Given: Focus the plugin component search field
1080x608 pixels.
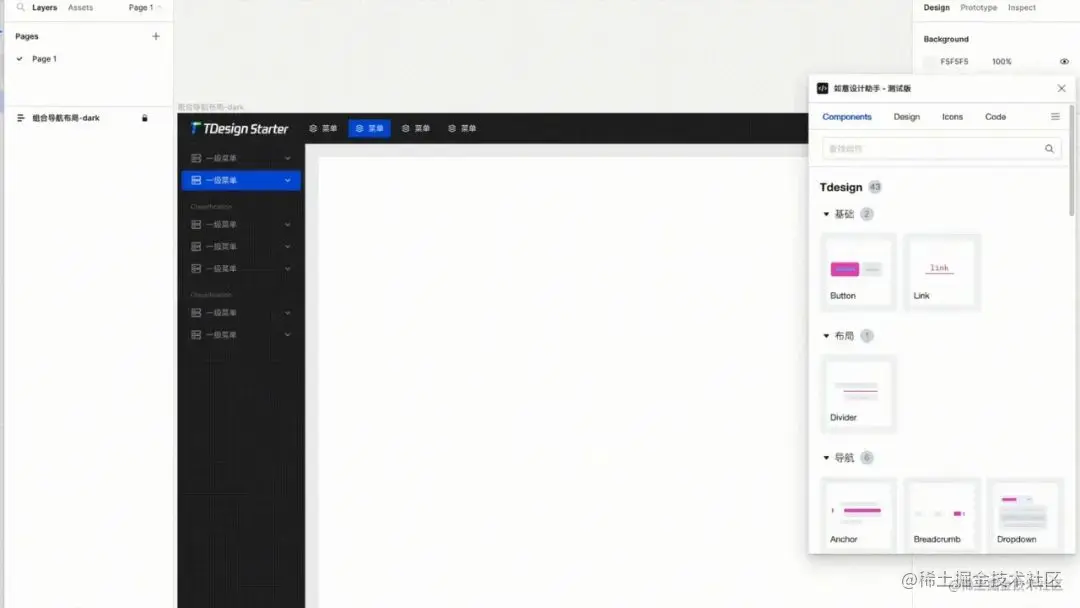Looking at the screenshot, I should point(941,149).
